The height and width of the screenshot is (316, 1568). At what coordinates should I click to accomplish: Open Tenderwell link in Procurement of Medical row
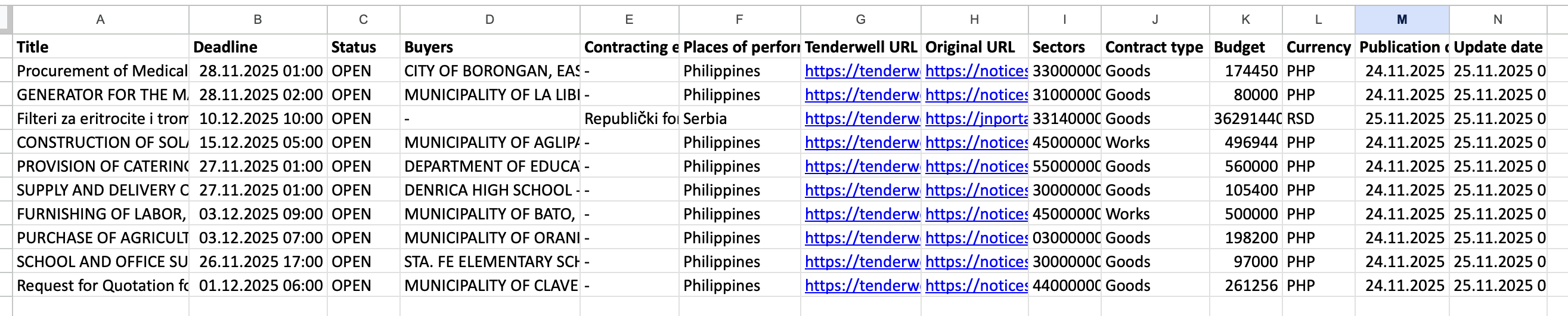click(862, 71)
